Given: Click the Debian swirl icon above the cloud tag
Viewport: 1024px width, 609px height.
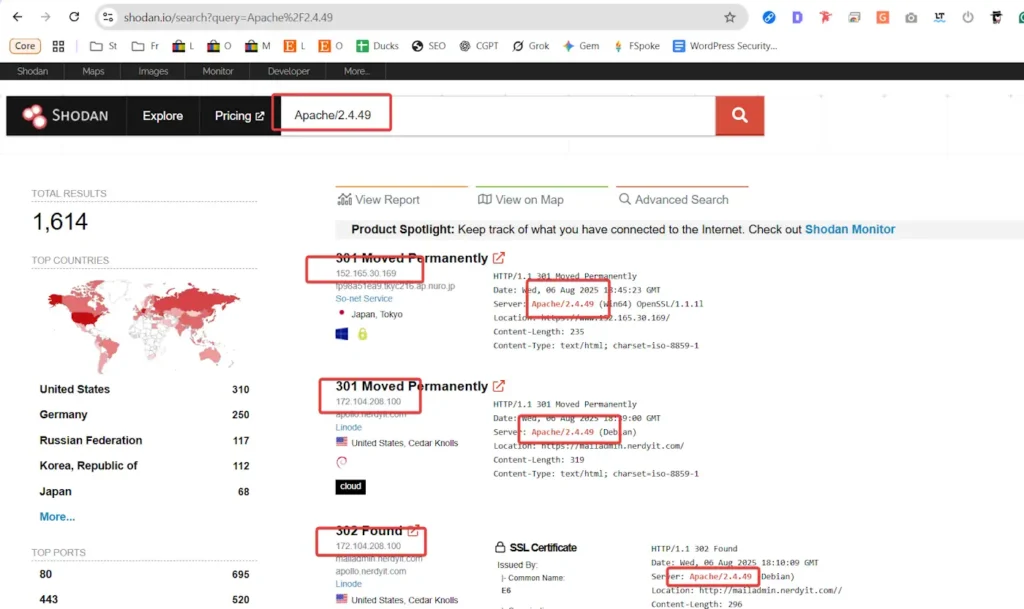Looking at the screenshot, I should [342, 462].
